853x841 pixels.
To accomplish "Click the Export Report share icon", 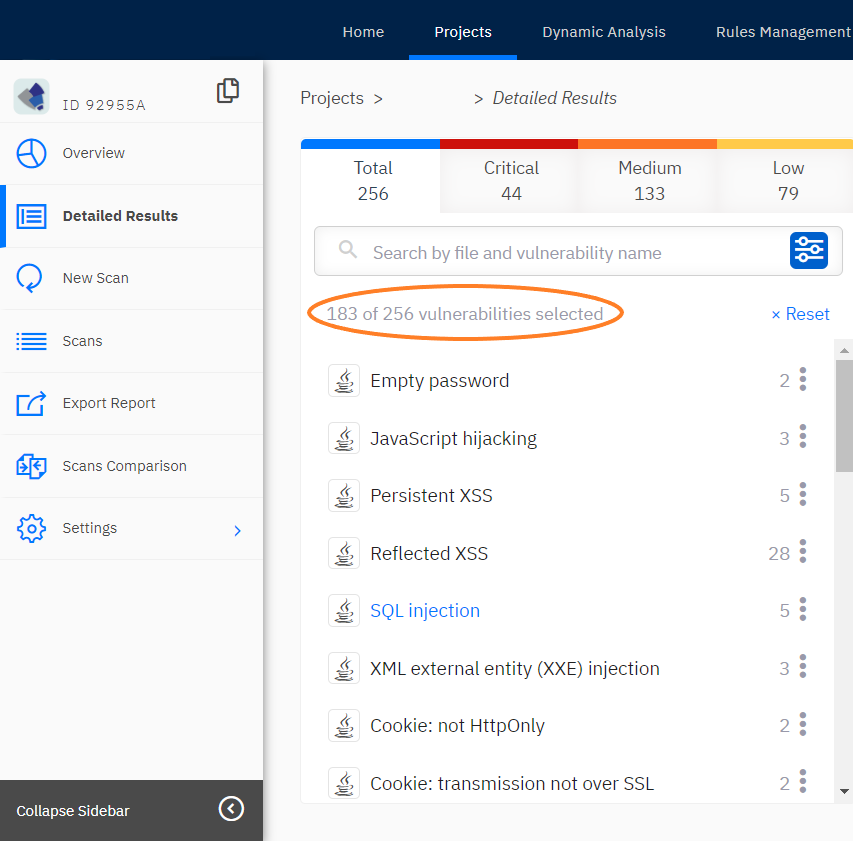I will click(31, 404).
